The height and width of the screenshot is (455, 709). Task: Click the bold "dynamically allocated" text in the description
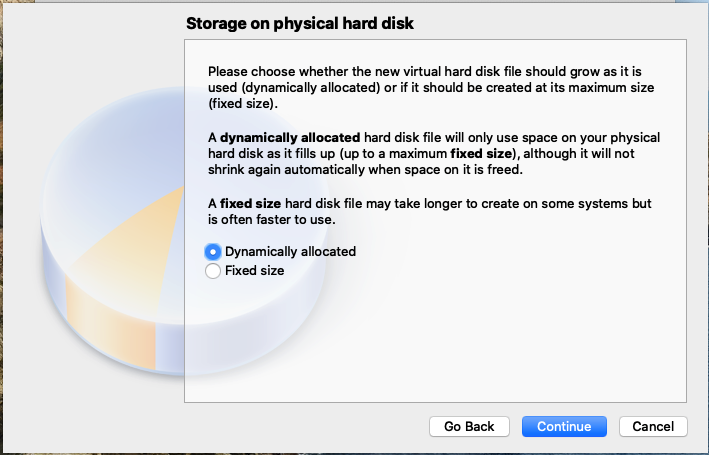(290, 137)
